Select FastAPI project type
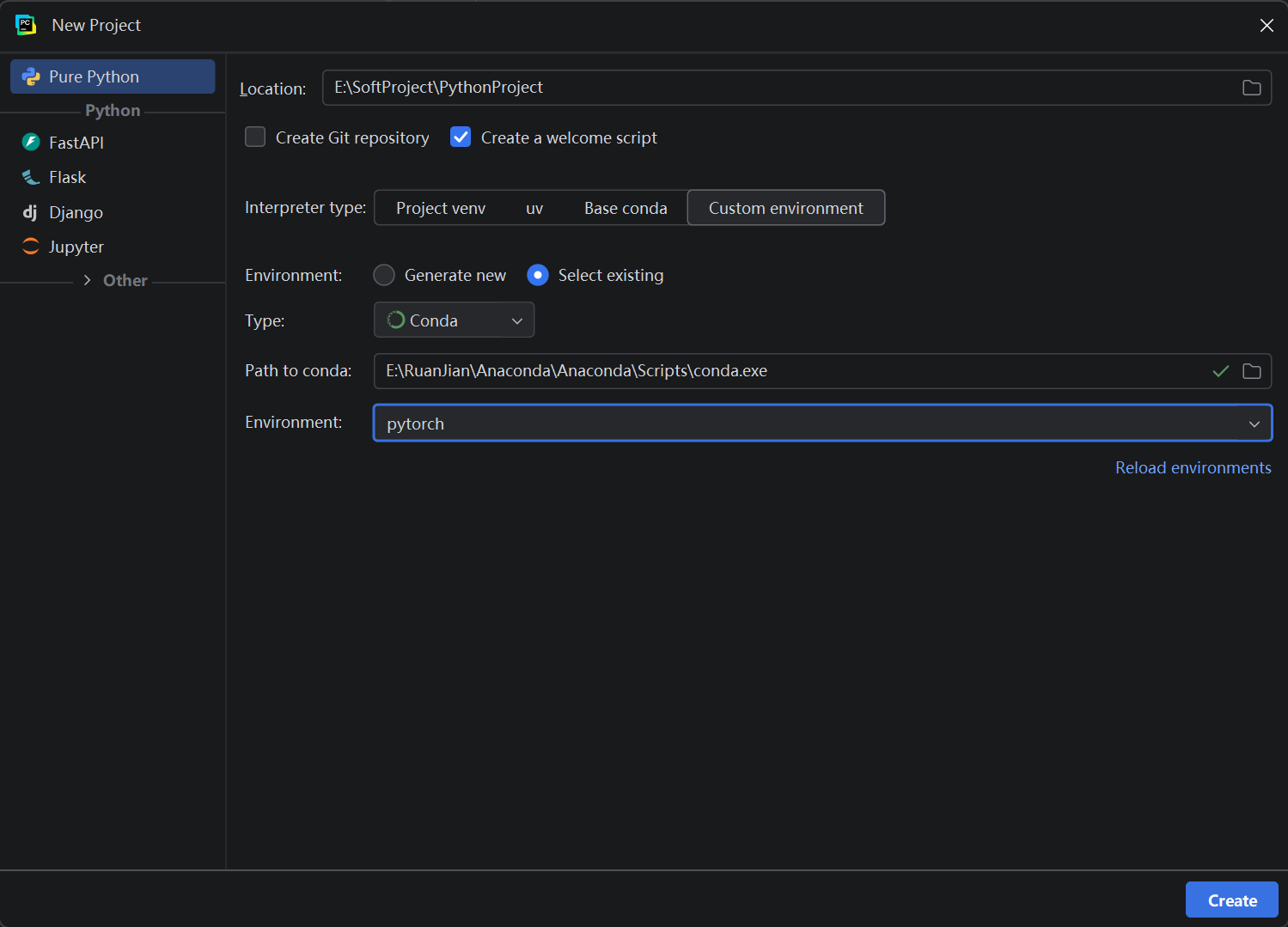The width and height of the screenshot is (1288, 927). pyautogui.click(x=113, y=143)
